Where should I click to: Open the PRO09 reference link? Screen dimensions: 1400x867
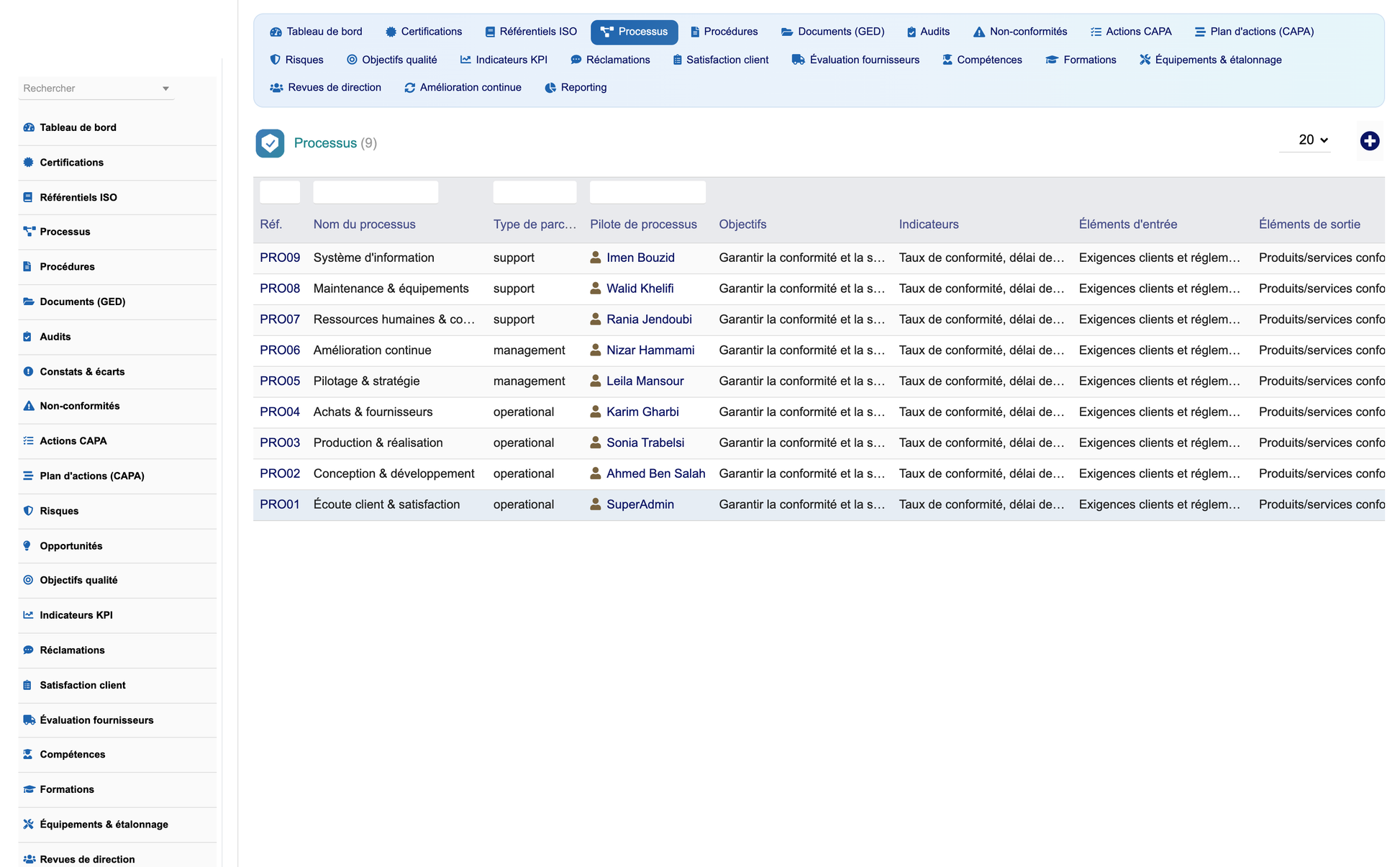280,258
